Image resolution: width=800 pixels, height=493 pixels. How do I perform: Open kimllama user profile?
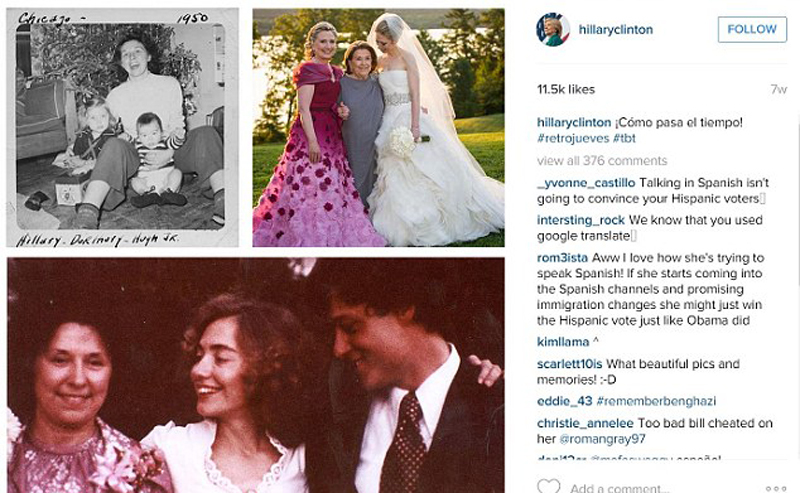(x=563, y=342)
